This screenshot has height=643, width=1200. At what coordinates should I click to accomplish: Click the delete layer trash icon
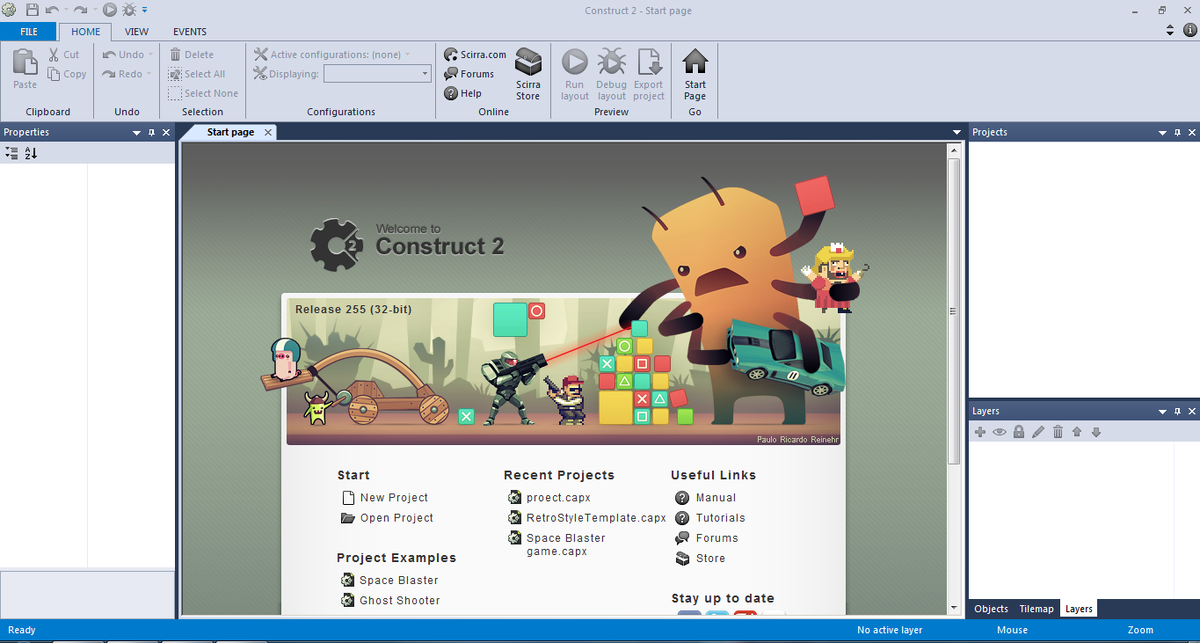pyautogui.click(x=1057, y=432)
